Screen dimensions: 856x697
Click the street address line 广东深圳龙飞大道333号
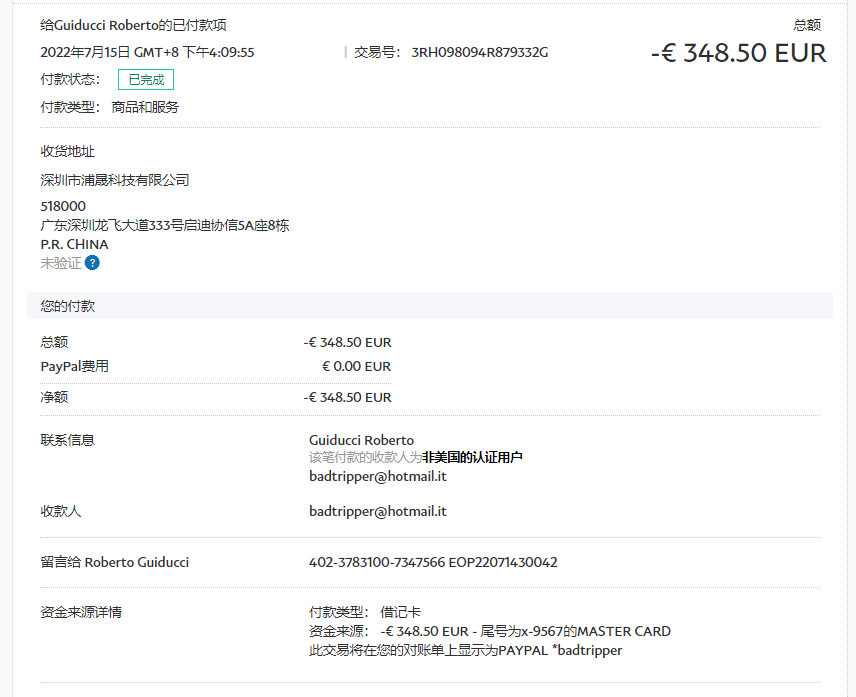coord(165,225)
